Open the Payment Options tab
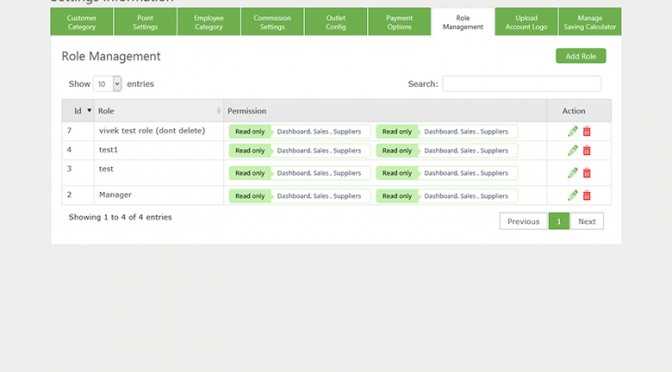Screen dimensions: 672x372 point(399,22)
